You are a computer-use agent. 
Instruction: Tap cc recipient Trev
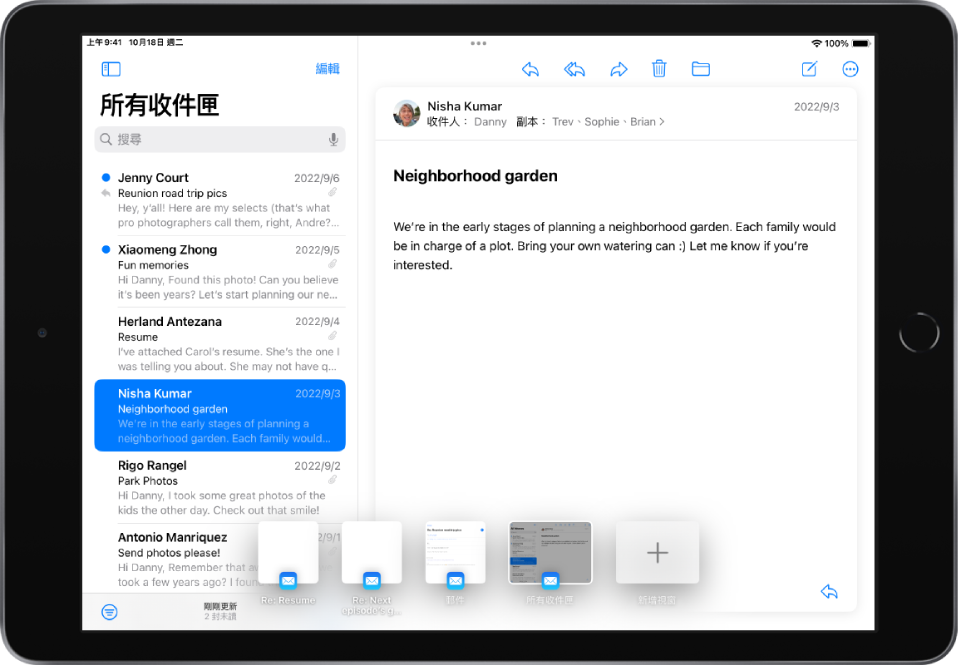tap(563, 122)
